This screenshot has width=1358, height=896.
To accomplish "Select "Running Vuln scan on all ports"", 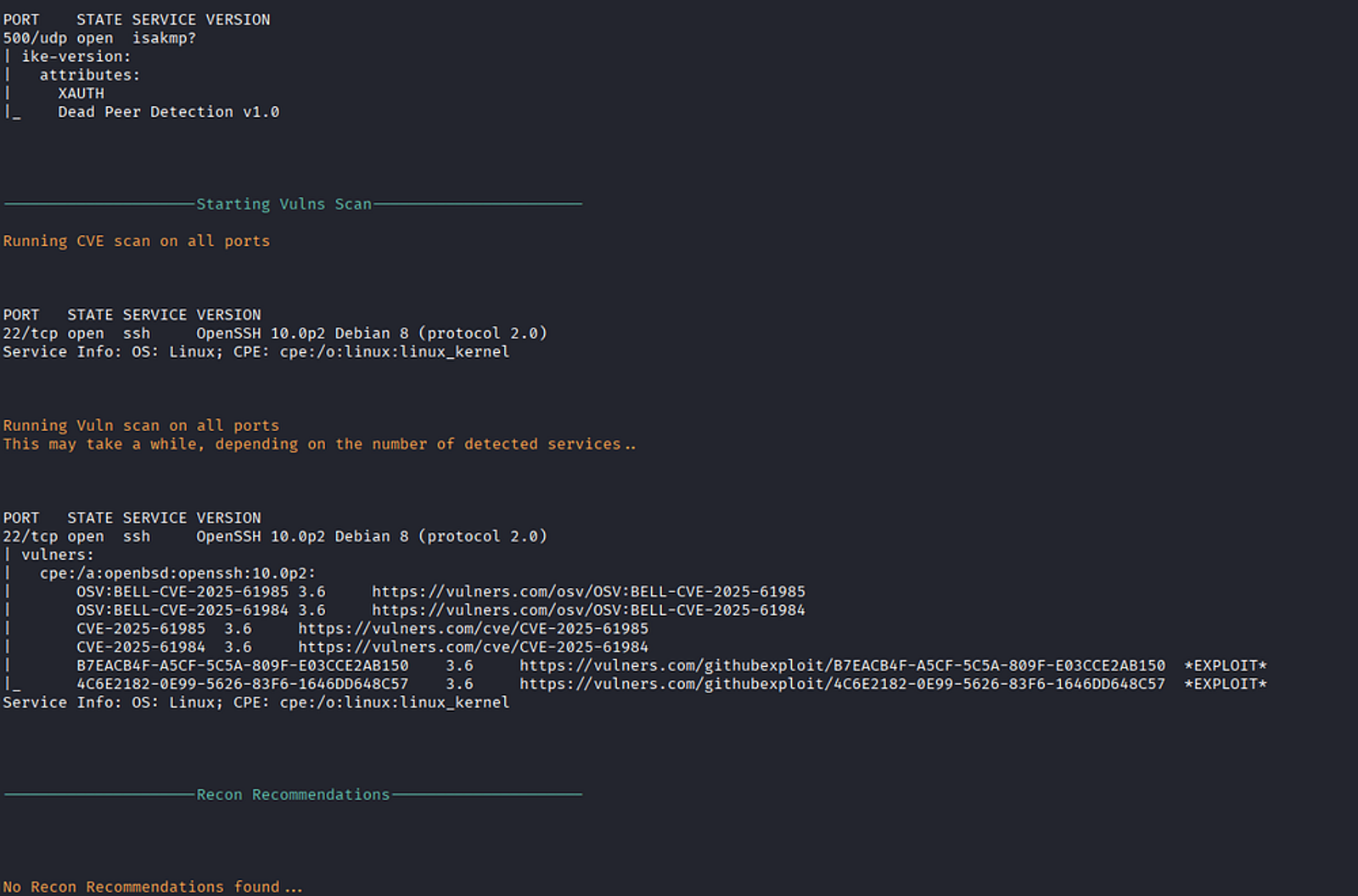I will tap(141, 426).
